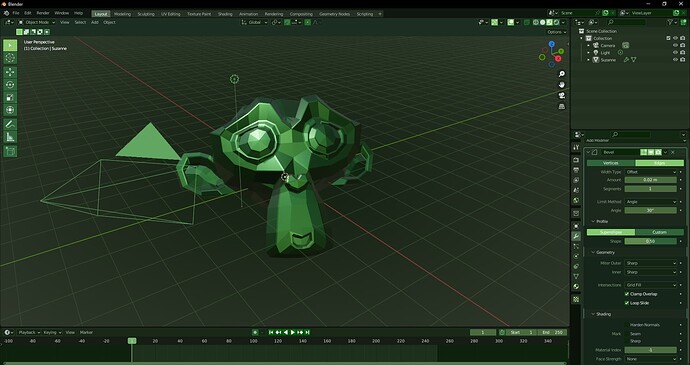This screenshot has width=690, height=365.
Task: Activate the Move tool
Action: tap(10, 72)
